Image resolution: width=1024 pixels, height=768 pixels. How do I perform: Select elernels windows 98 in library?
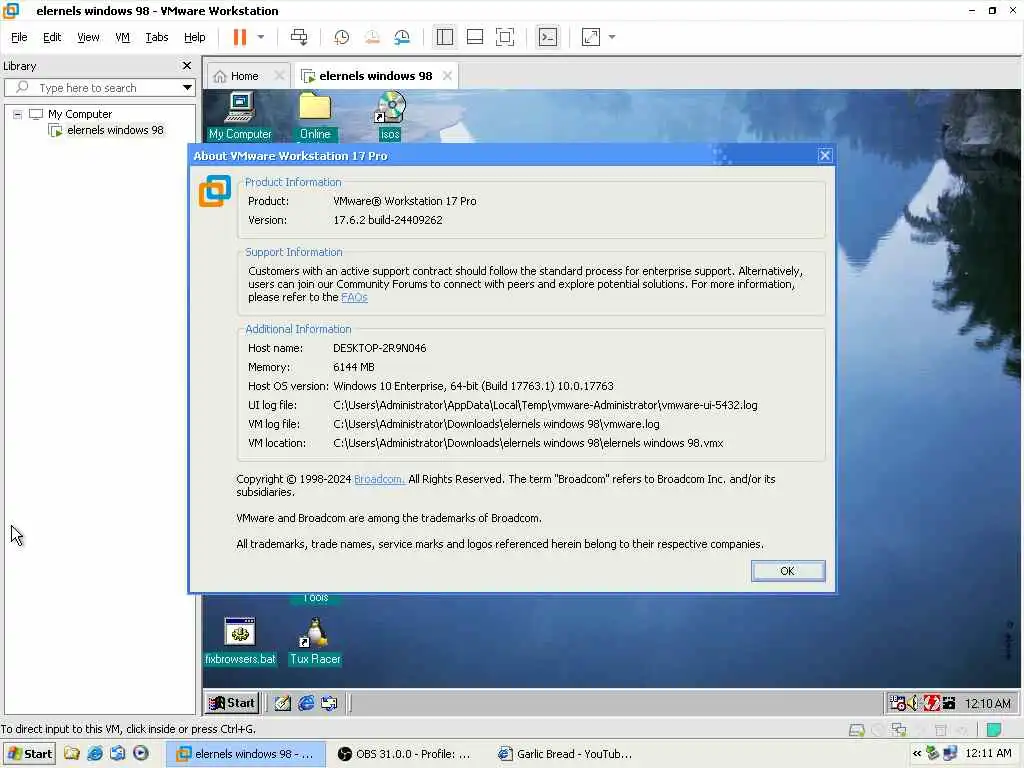point(115,130)
